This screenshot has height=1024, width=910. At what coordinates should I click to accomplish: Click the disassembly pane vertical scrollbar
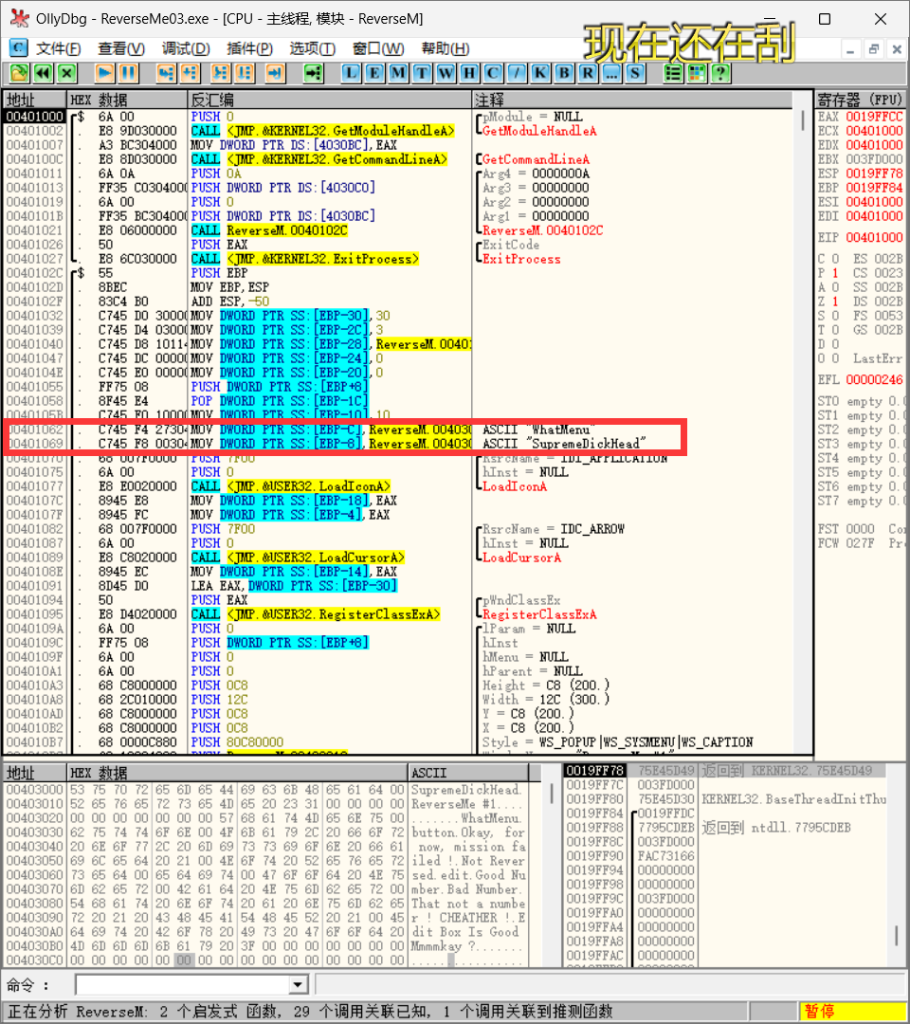click(x=801, y=400)
